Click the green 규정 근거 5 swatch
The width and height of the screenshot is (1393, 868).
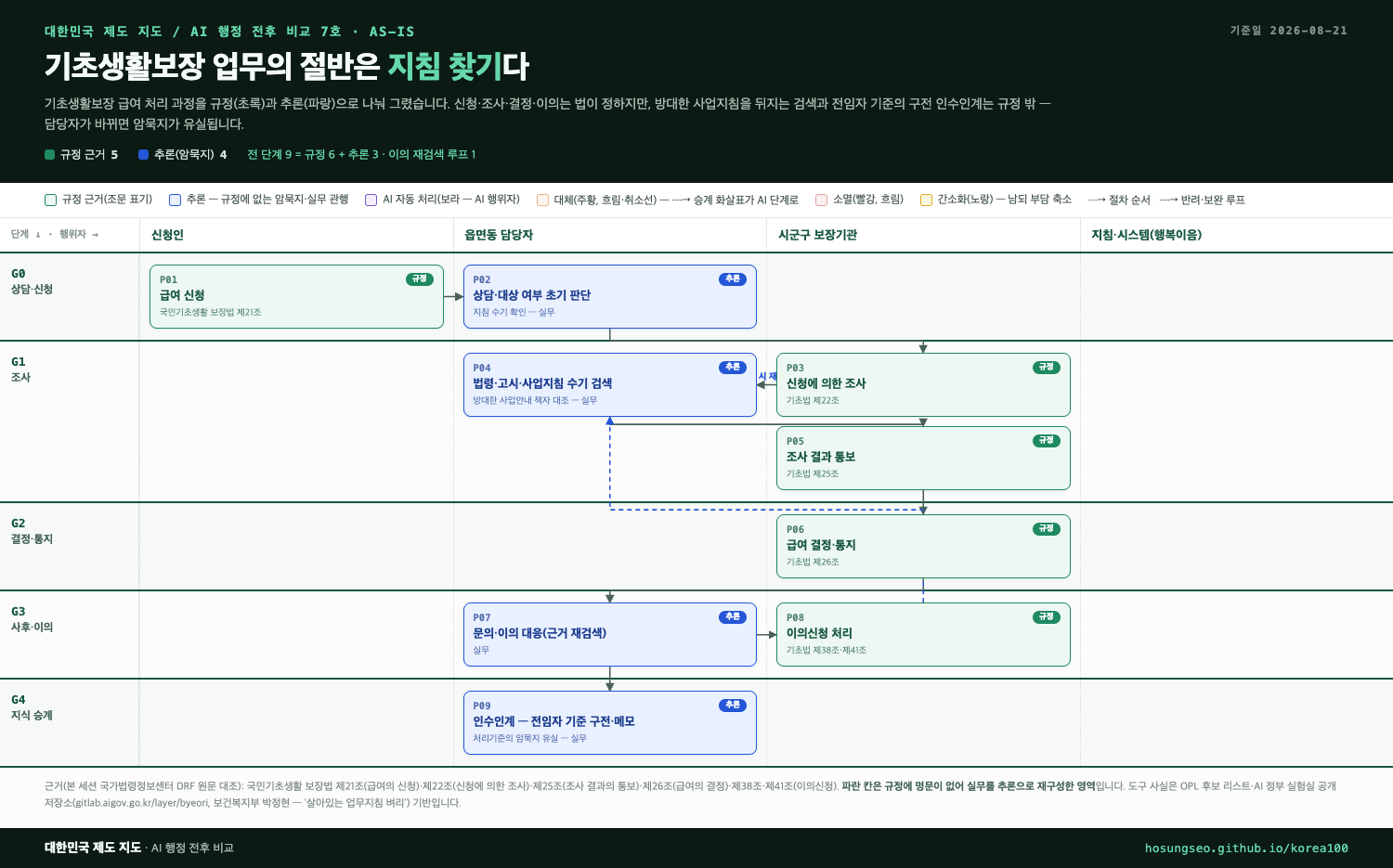pos(50,154)
